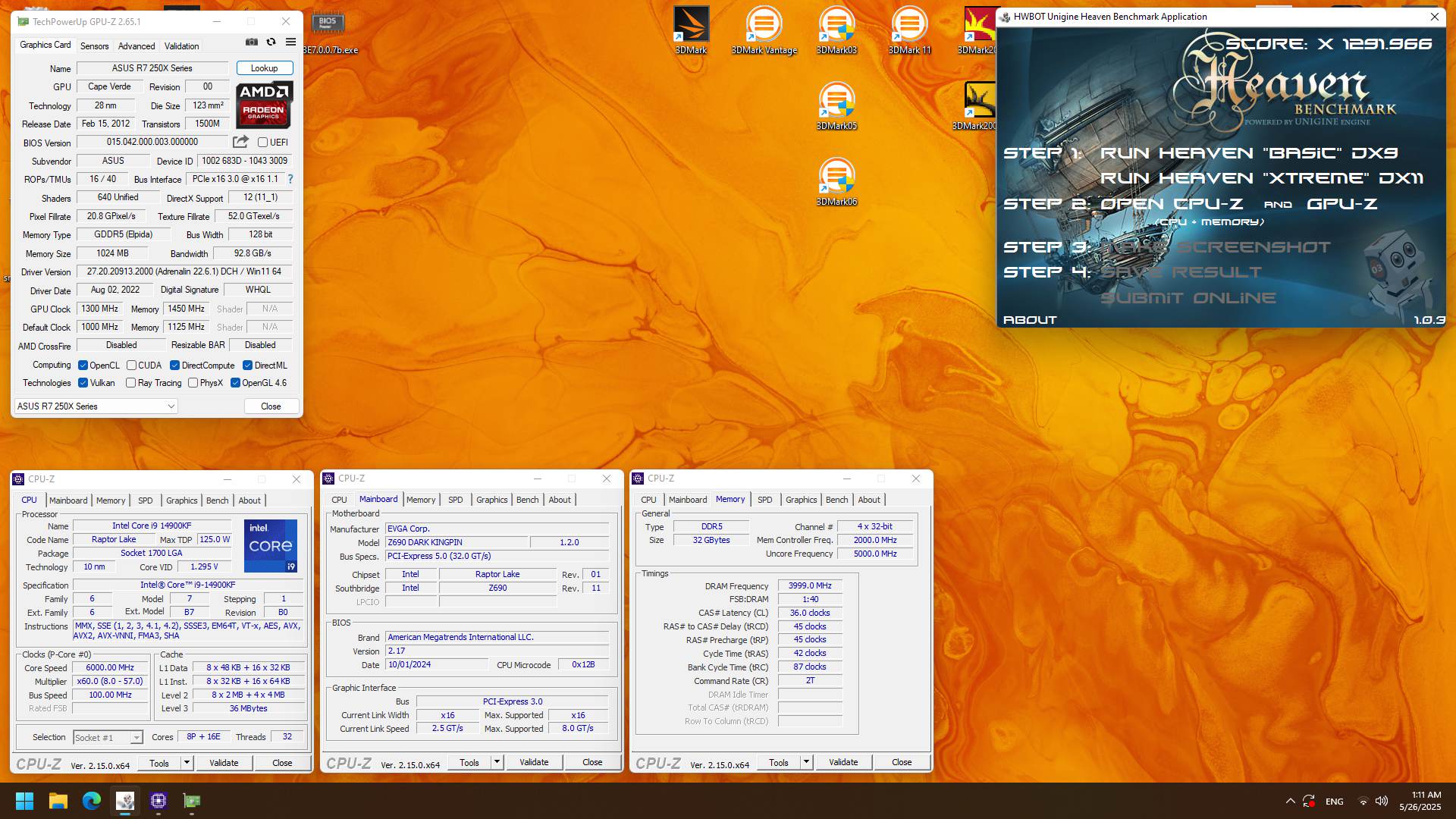
Task: Open the 3DMark 11 desktop shortcut
Action: (x=909, y=30)
